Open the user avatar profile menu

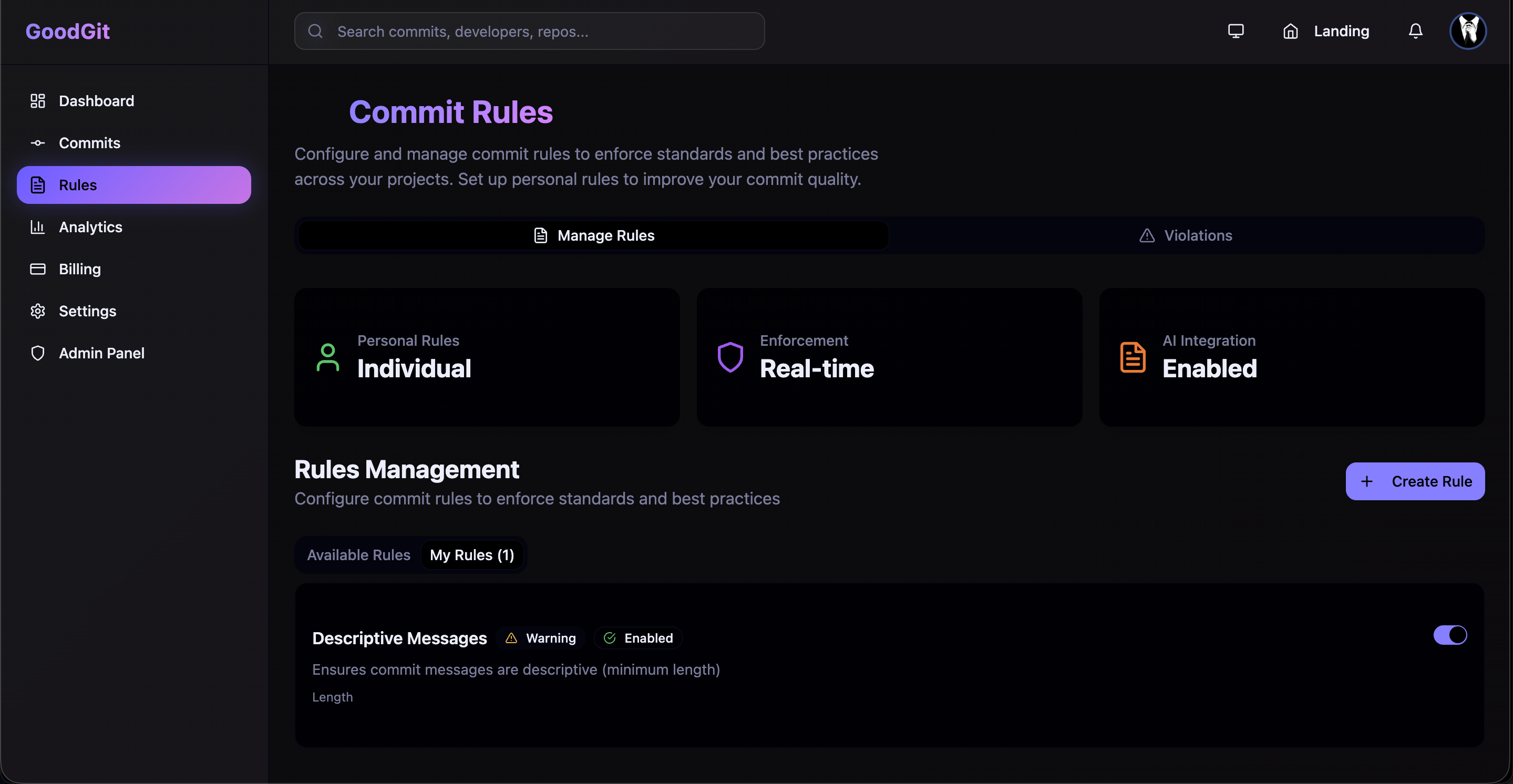(x=1467, y=31)
